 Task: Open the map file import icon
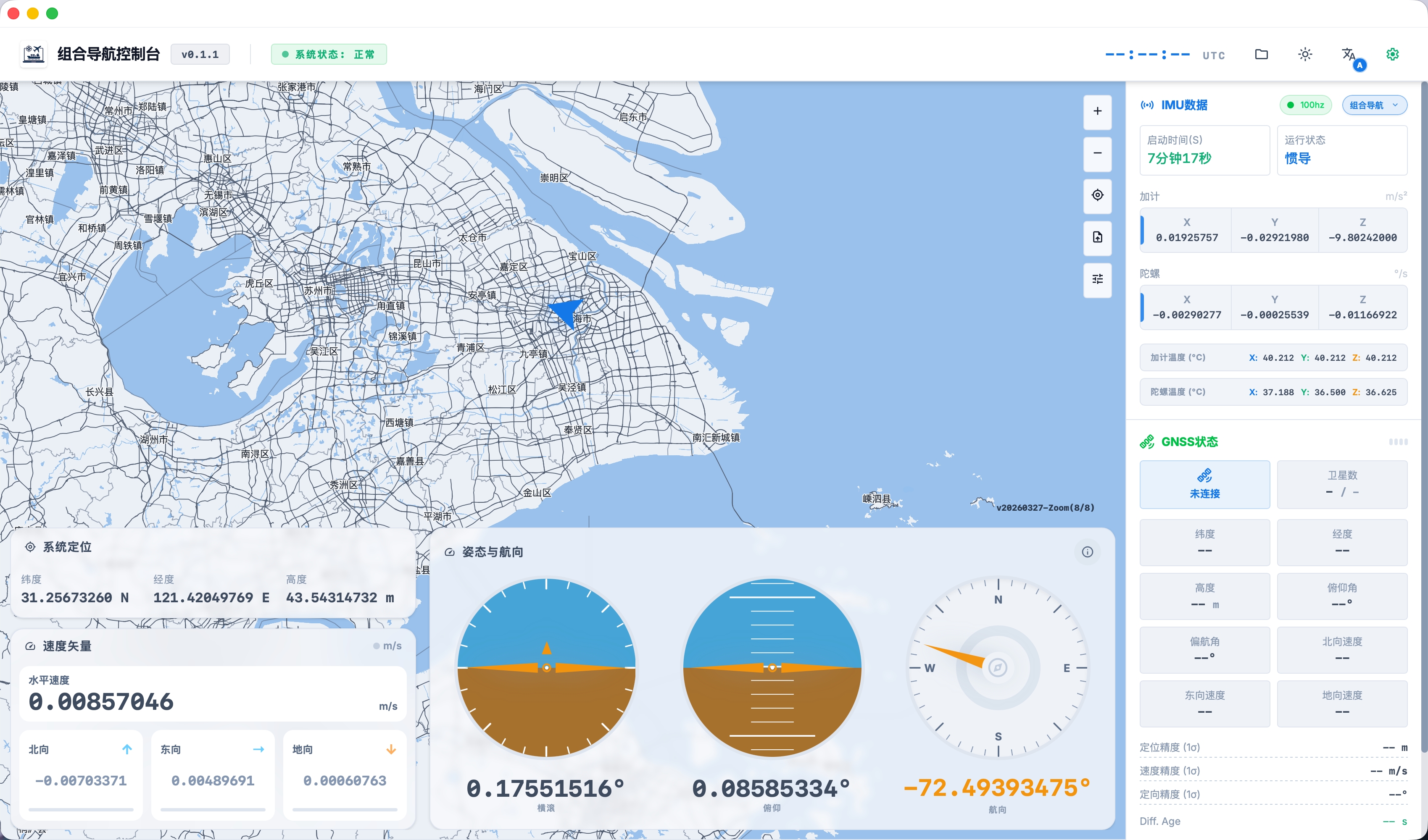1097,237
